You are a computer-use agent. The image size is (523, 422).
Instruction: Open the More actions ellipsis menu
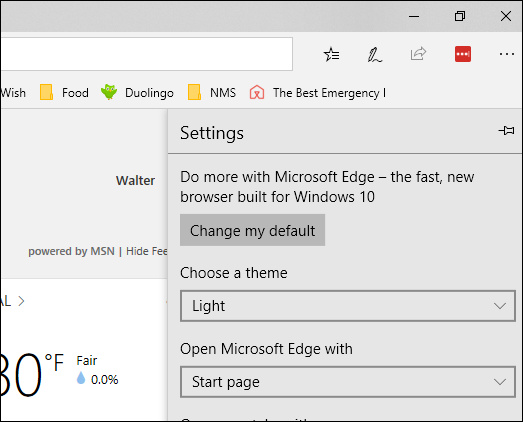[507, 54]
